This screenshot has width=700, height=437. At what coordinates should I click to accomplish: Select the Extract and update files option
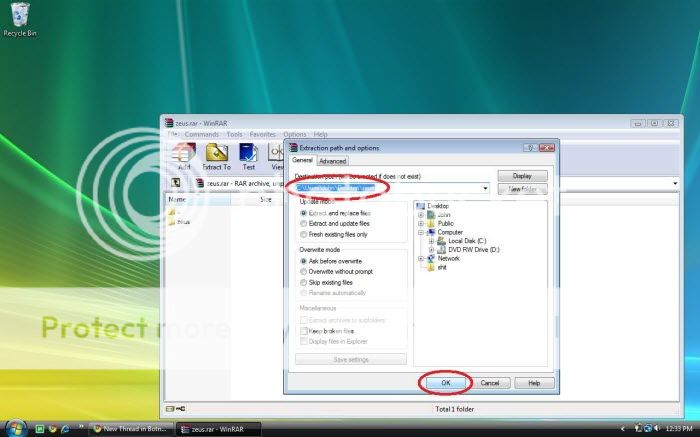pos(304,223)
